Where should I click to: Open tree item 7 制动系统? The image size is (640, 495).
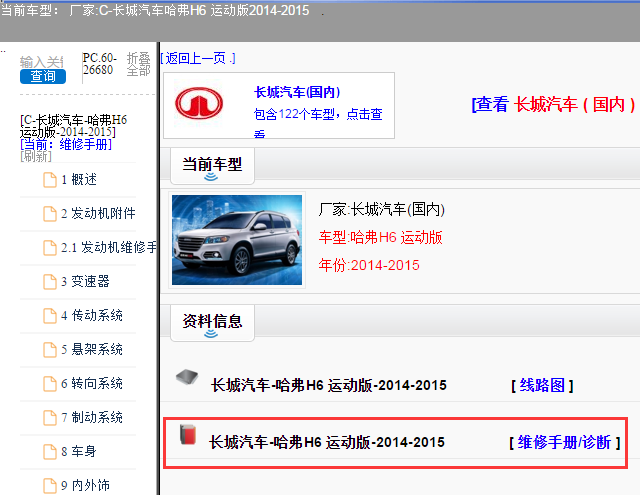tap(92, 417)
